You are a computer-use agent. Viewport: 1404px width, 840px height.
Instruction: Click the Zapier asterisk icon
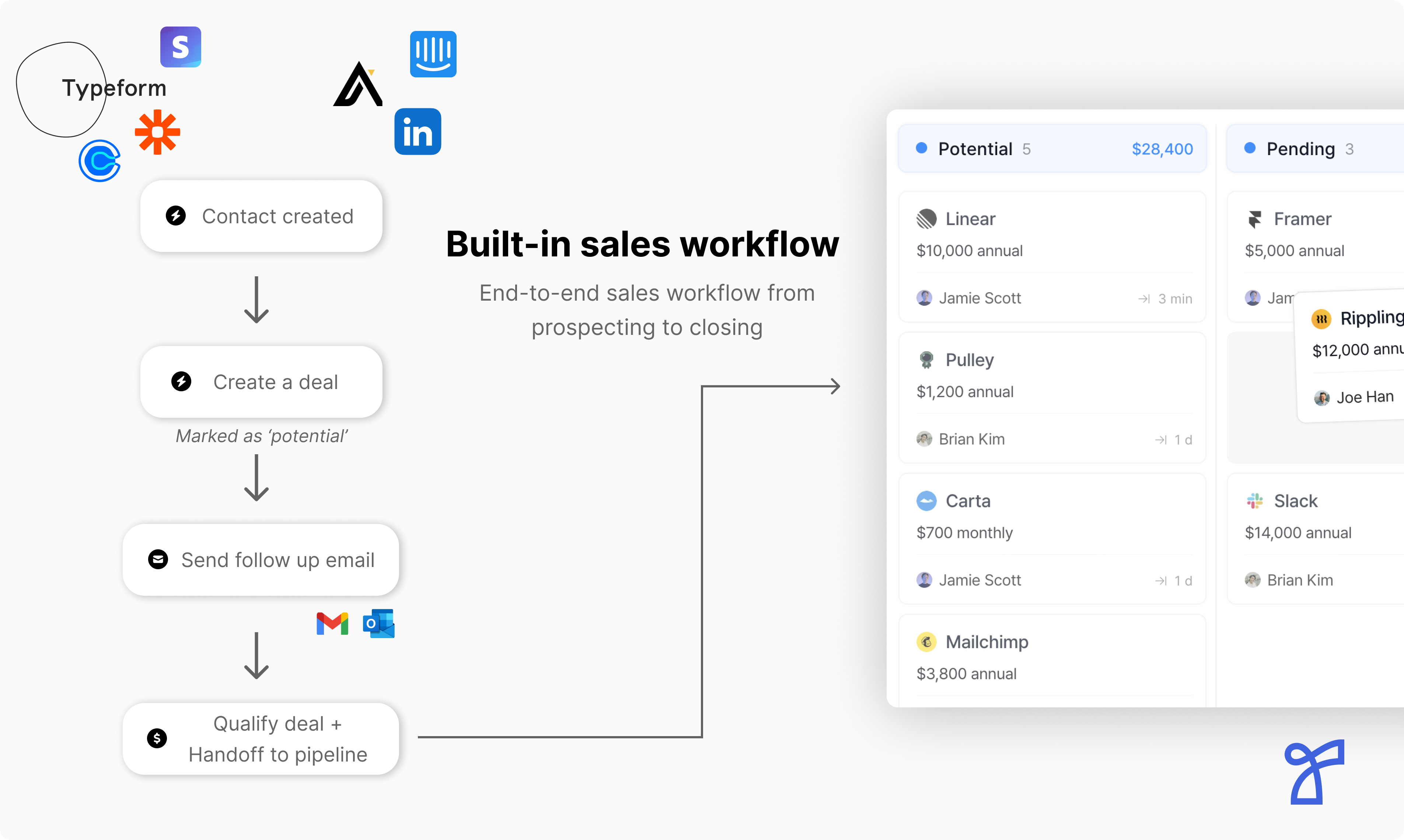pos(157,132)
